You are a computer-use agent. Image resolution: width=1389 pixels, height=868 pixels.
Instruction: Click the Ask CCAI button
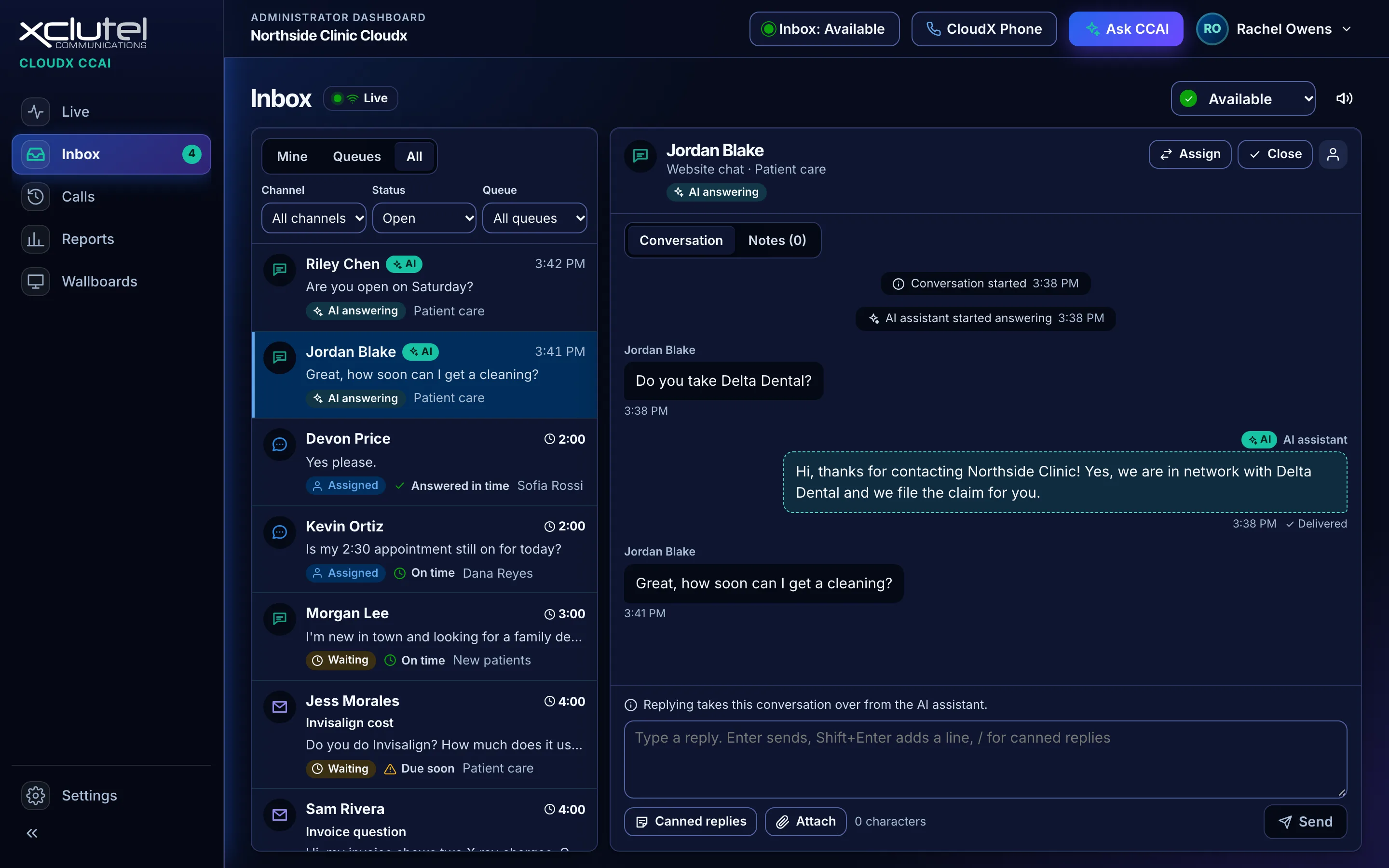coord(1126,29)
